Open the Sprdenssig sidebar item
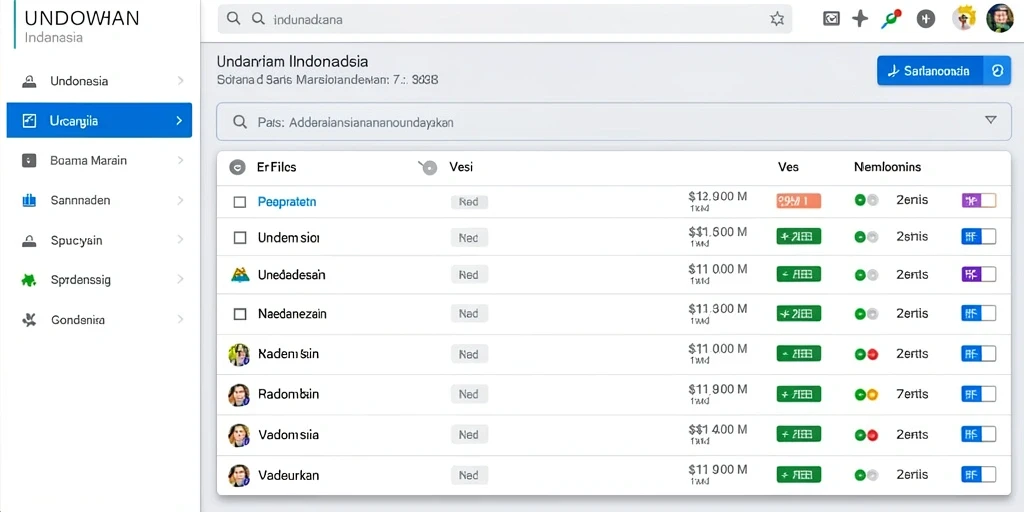Image resolution: width=1024 pixels, height=512 pixels. 99,280
